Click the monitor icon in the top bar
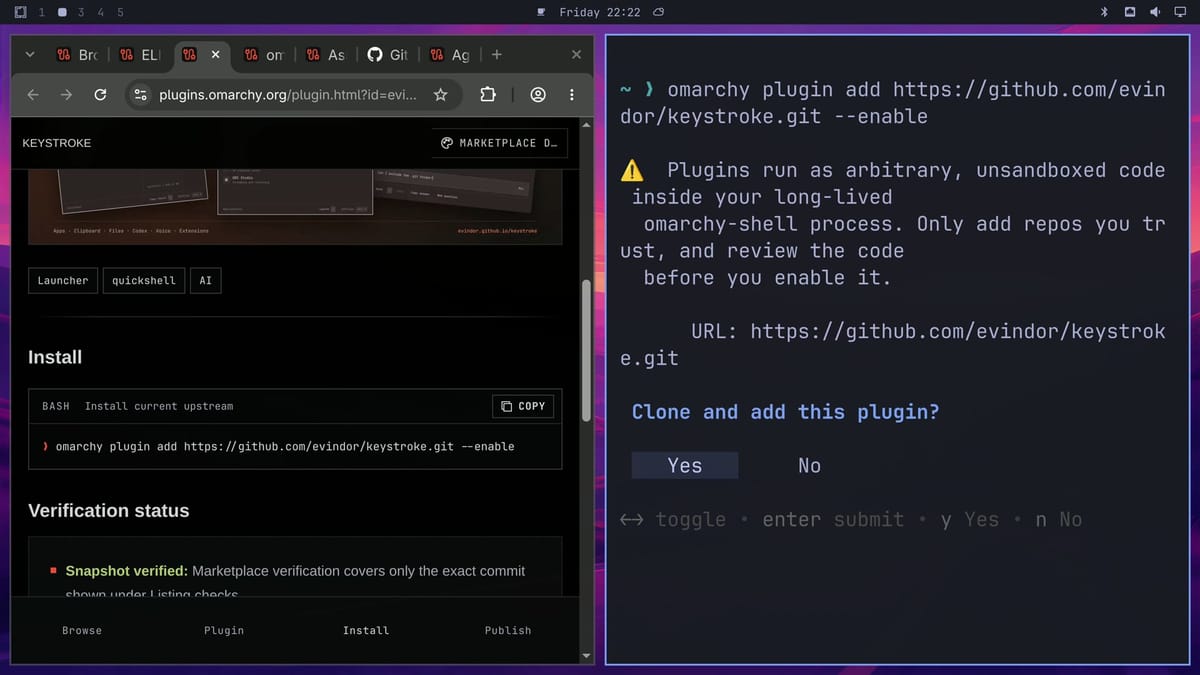 tap(1180, 12)
